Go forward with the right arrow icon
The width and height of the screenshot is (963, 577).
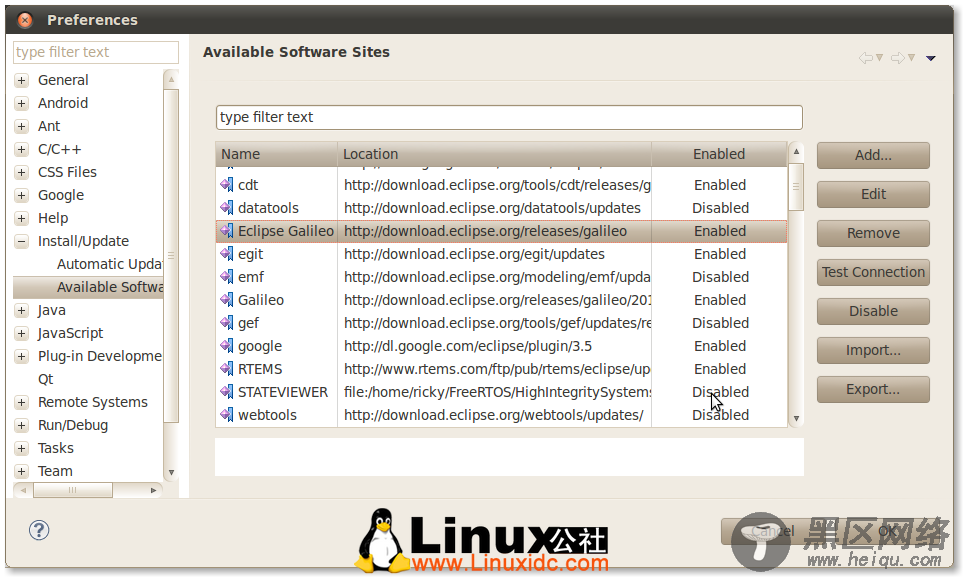897,58
